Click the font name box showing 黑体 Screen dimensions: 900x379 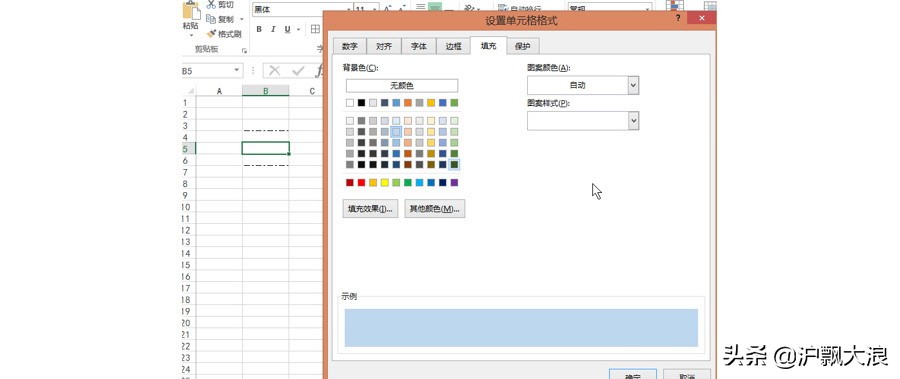pos(302,10)
